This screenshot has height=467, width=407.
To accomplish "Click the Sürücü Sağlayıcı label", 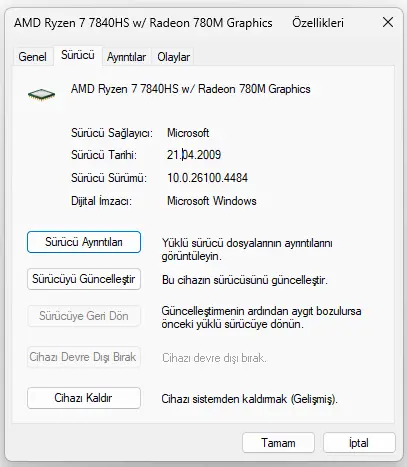I will [x=112, y=133].
